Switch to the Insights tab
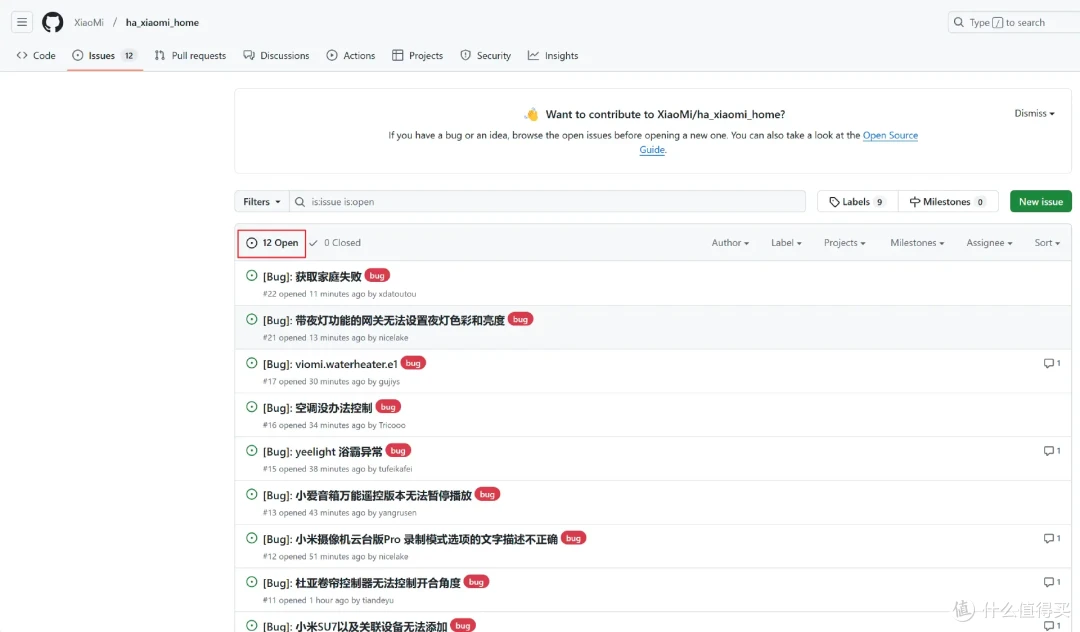The width and height of the screenshot is (1080, 632). [553, 55]
